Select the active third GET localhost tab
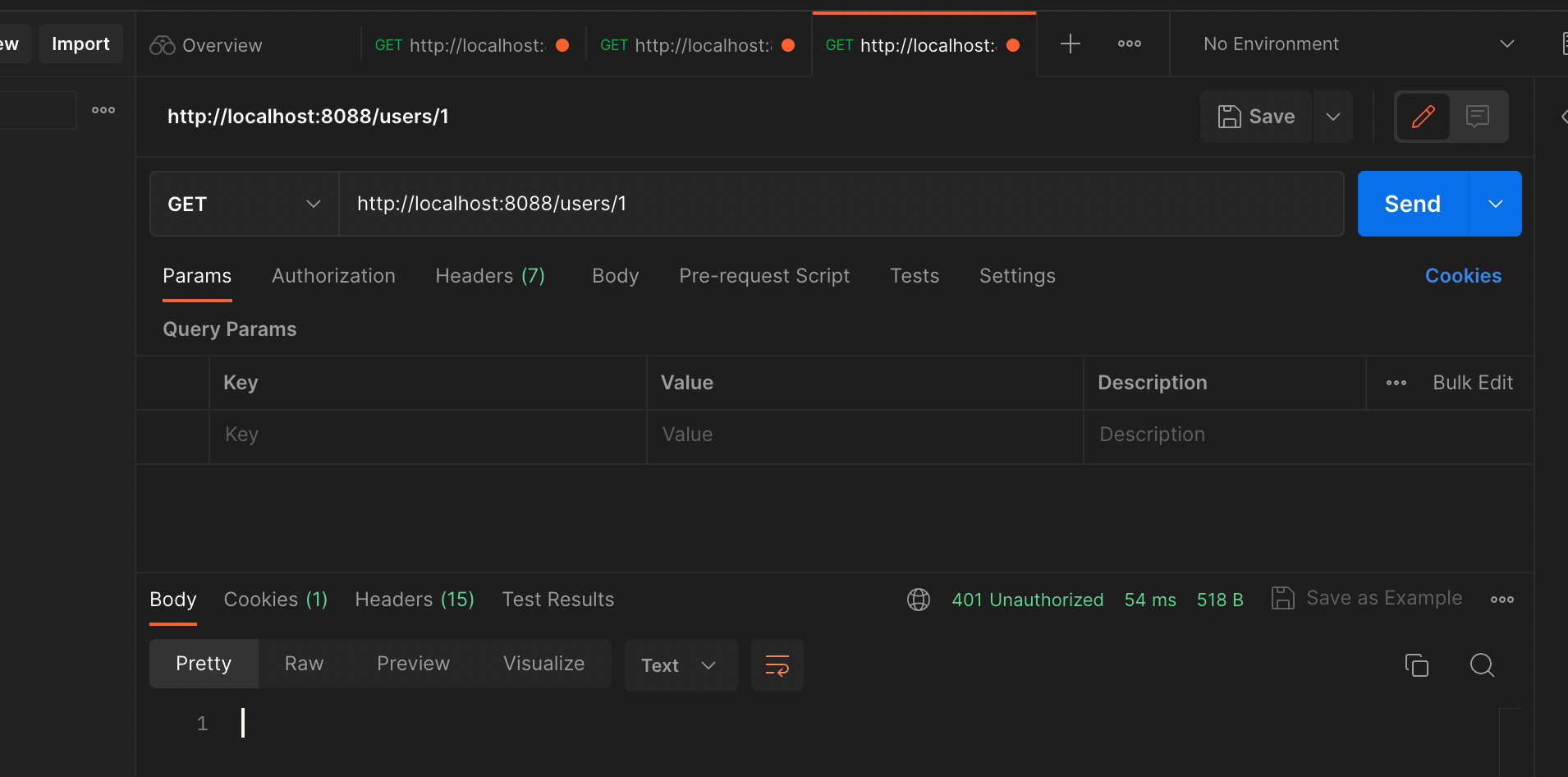The width and height of the screenshot is (1568, 777). pyautogui.click(x=924, y=45)
